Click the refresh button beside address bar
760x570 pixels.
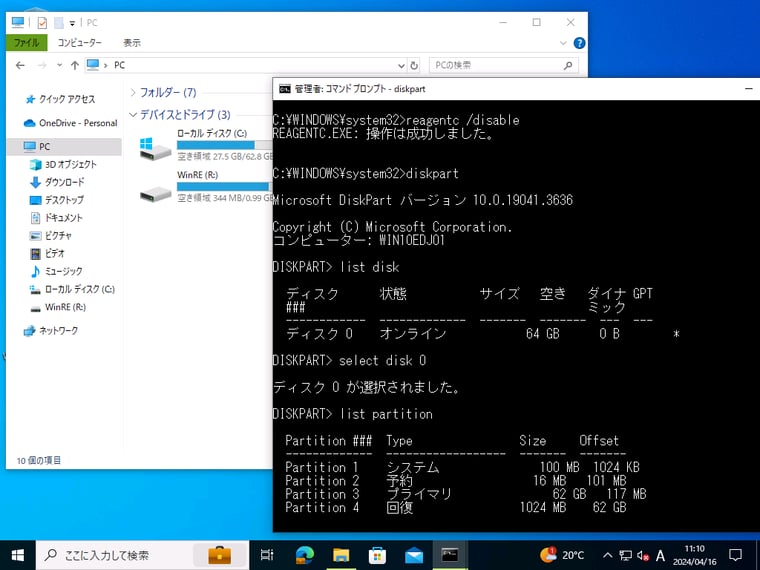pos(414,65)
